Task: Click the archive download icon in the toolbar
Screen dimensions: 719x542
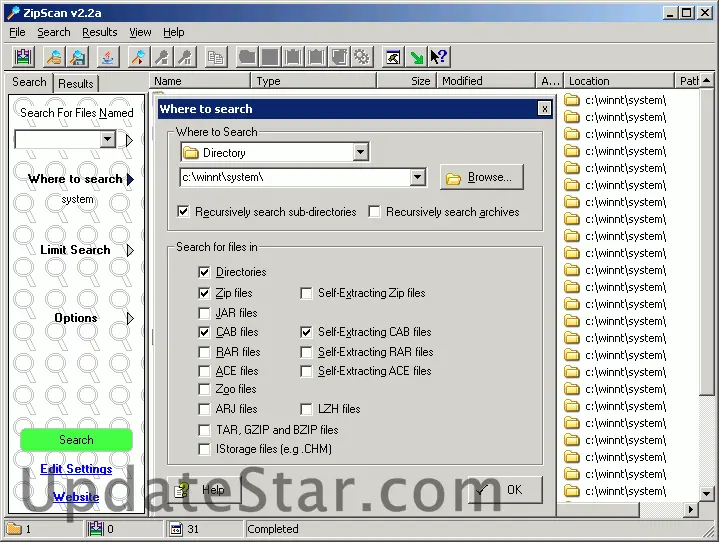Action: coord(23,57)
